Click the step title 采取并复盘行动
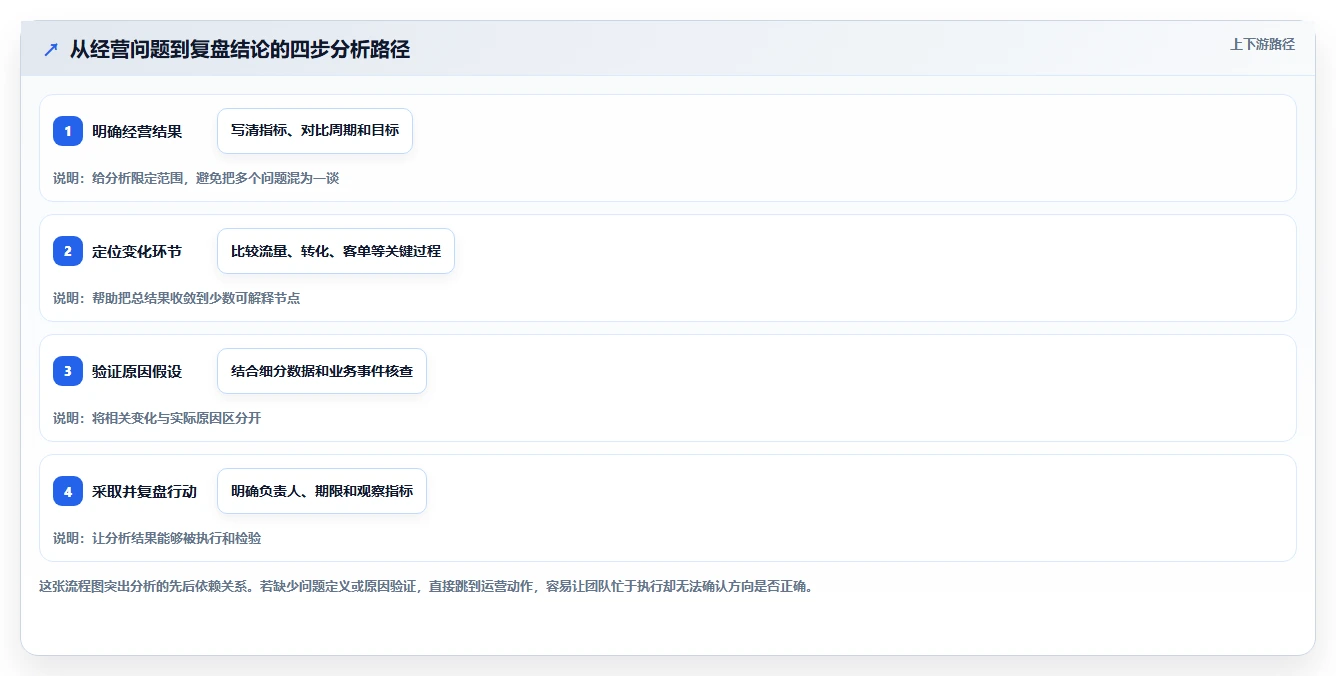This screenshot has width=1336, height=676. [144, 491]
